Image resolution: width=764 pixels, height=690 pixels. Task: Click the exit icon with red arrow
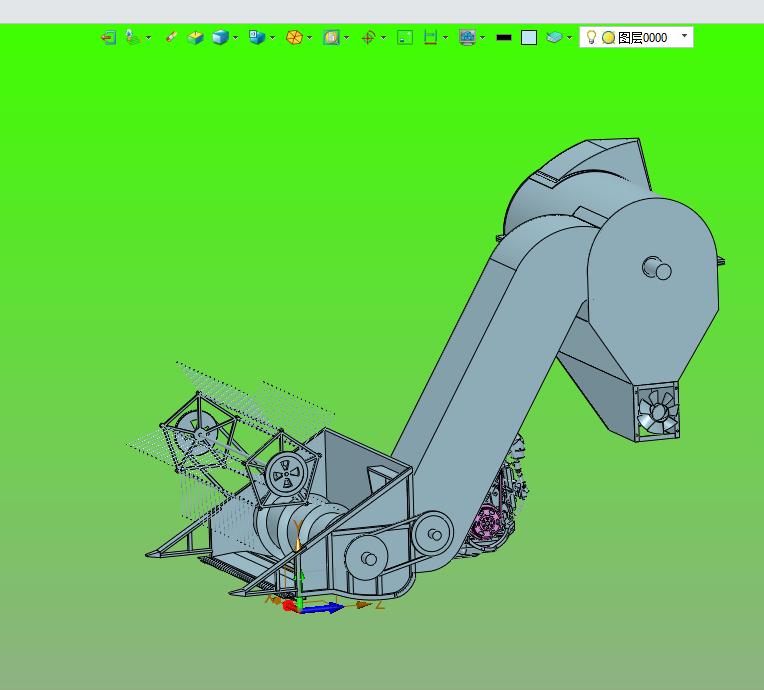click(108, 38)
